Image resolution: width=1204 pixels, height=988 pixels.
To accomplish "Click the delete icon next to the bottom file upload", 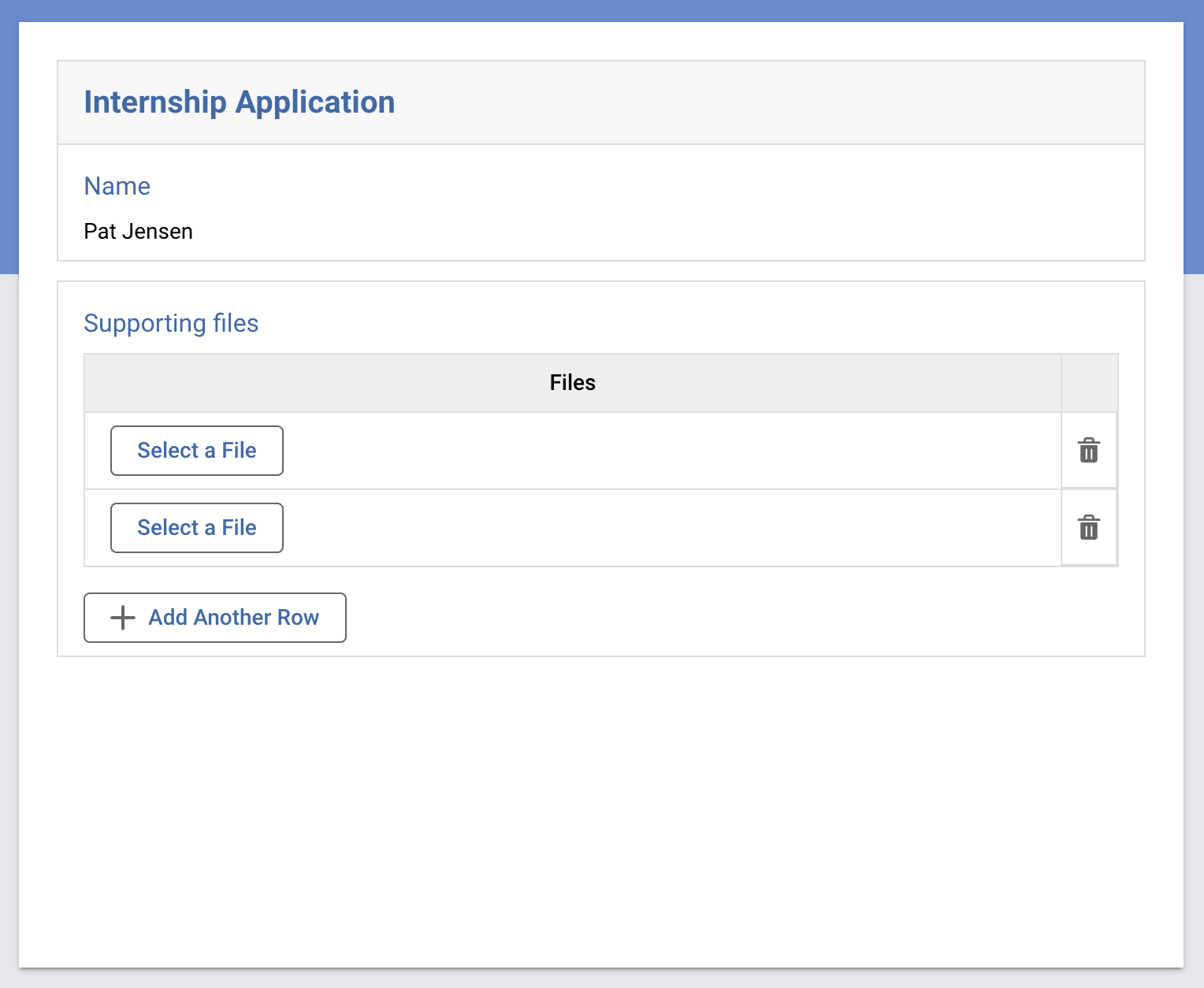I will (x=1088, y=528).
